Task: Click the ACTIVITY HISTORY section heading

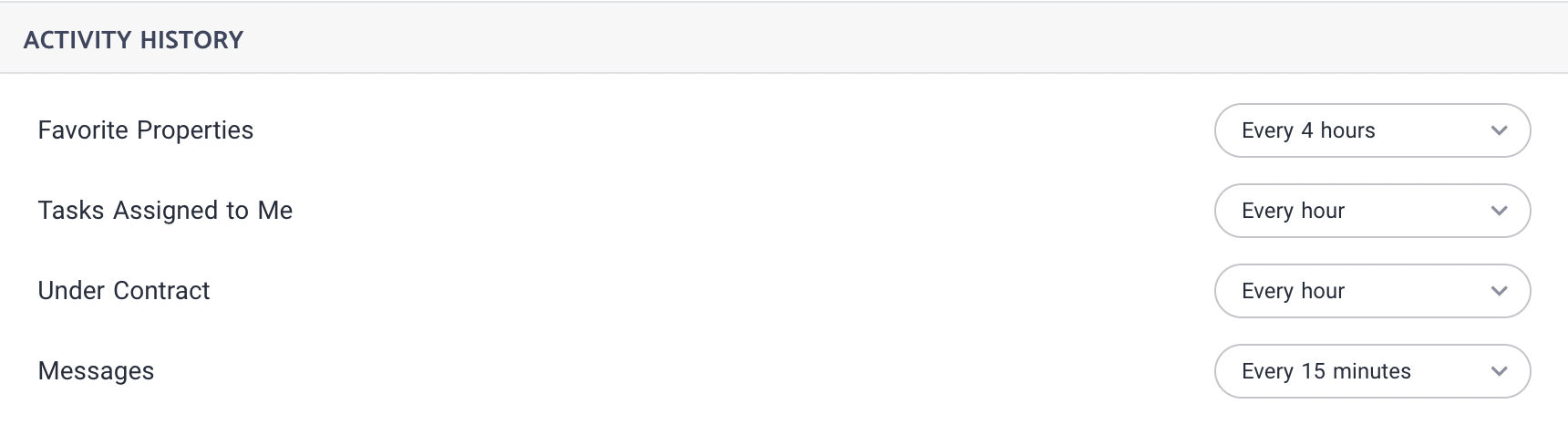Action: 133,40
